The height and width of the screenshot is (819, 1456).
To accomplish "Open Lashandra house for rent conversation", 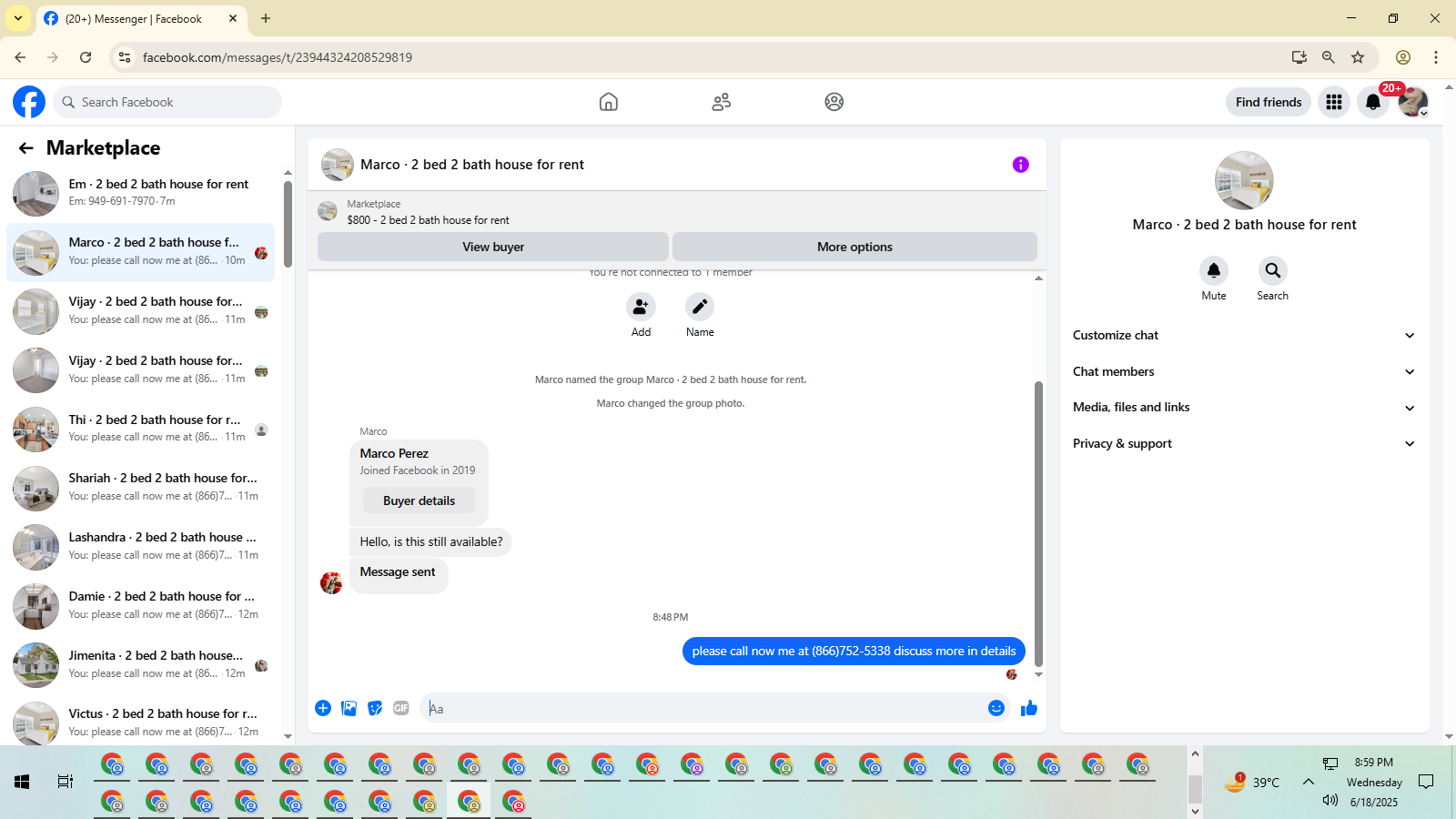I will pos(141,546).
